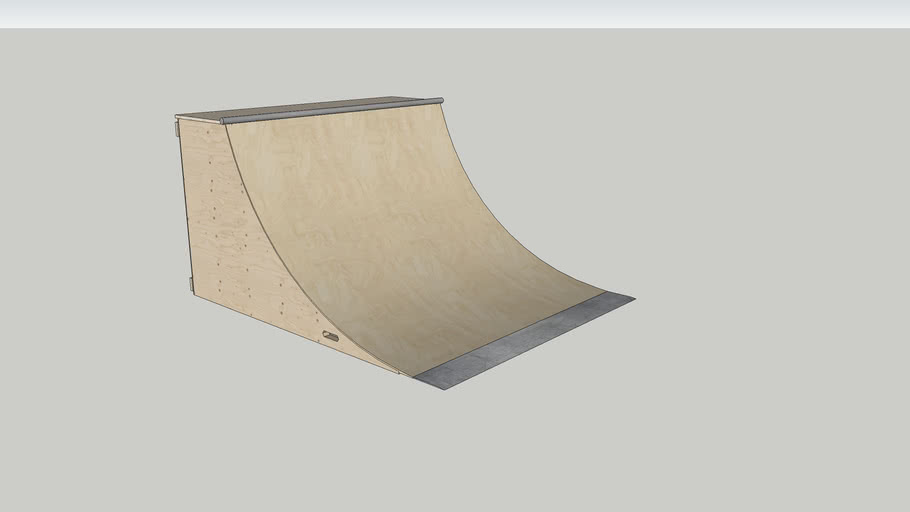Select the metal coping pipe atop the ramp

(x=330, y=110)
